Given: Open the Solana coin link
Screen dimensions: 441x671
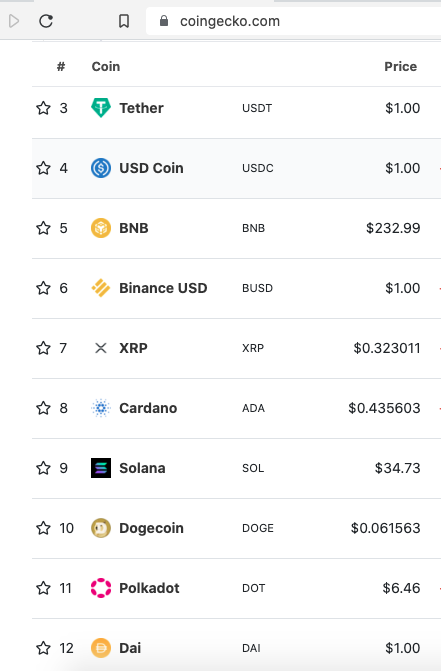Looking at the screenshot, I should tap(142, 468).
